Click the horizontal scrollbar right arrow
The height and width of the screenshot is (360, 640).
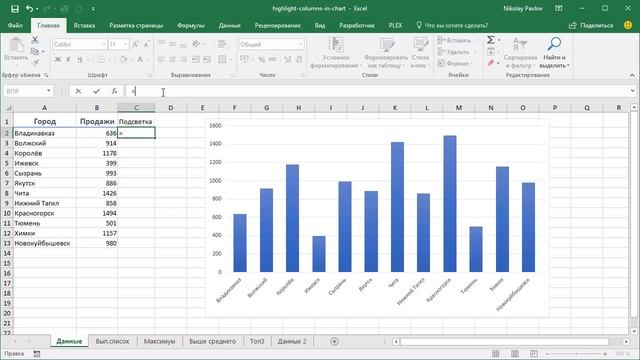click(626, 342)
